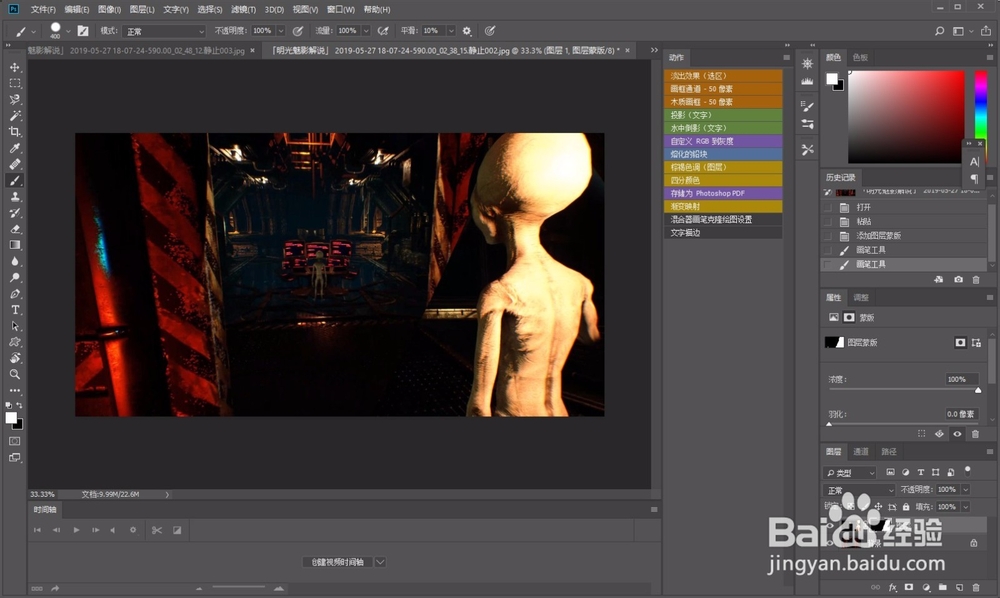1000x598 pixels.
Task: Click 创建视频时间轴 button
Action: 338,562
